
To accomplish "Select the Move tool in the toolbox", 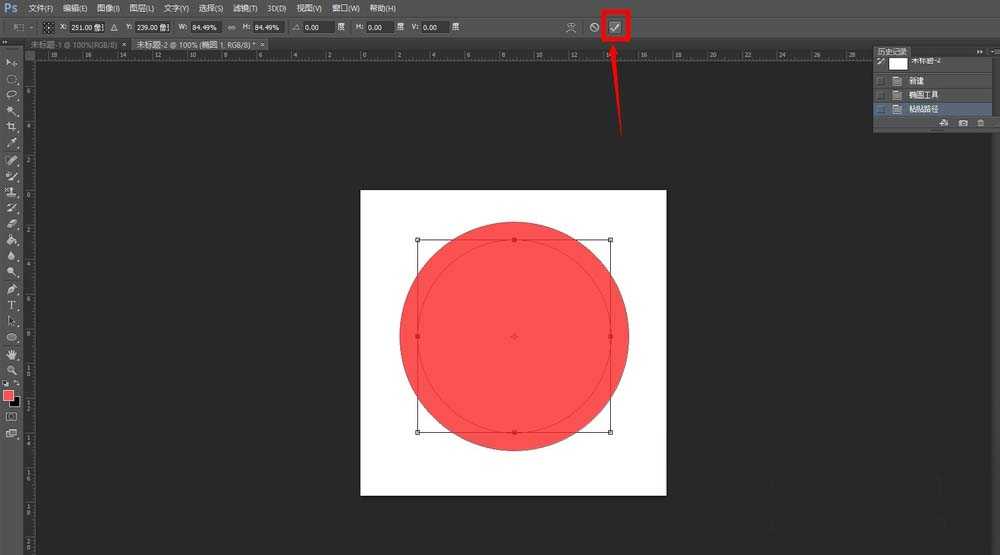I will coord(11,63).
